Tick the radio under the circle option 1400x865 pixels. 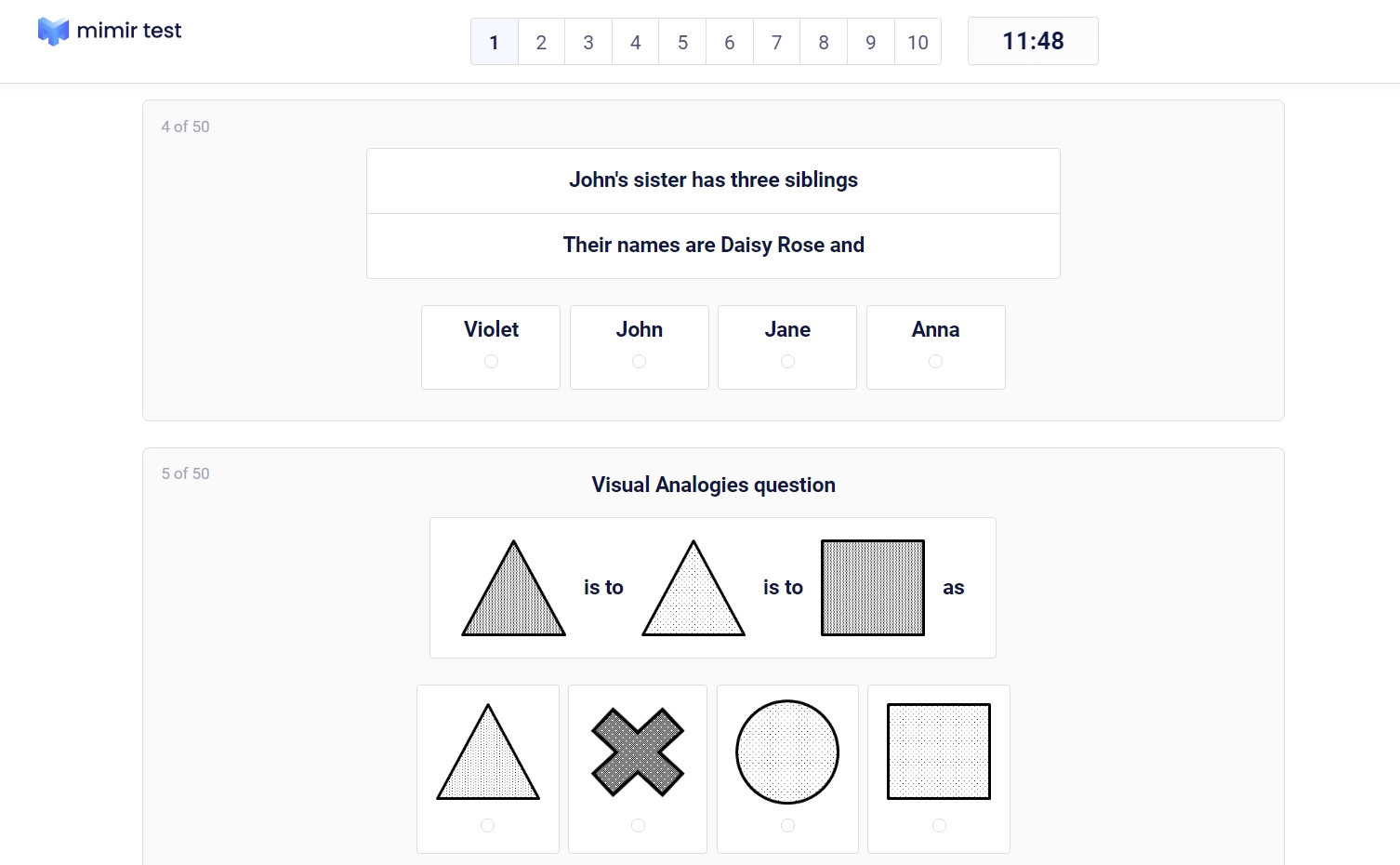(x=787, y=825)
